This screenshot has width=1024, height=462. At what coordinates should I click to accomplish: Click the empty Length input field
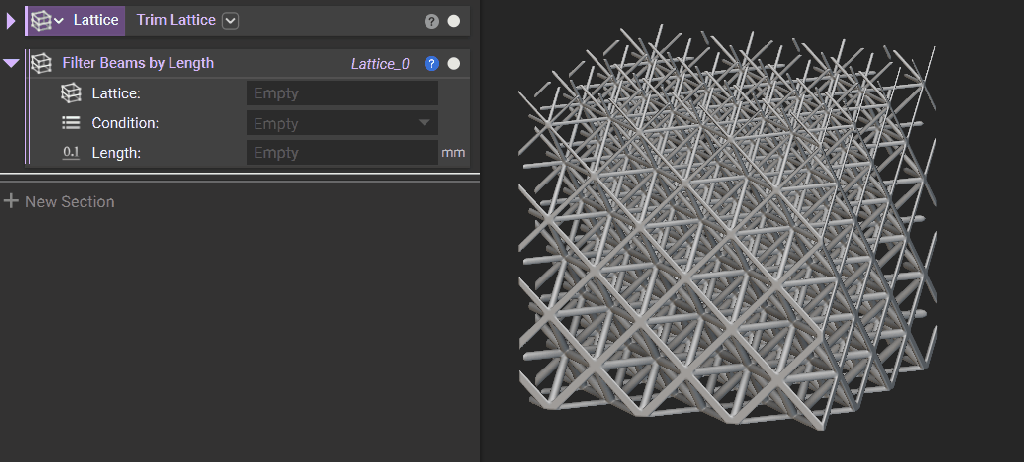click(x=342, y=152)
